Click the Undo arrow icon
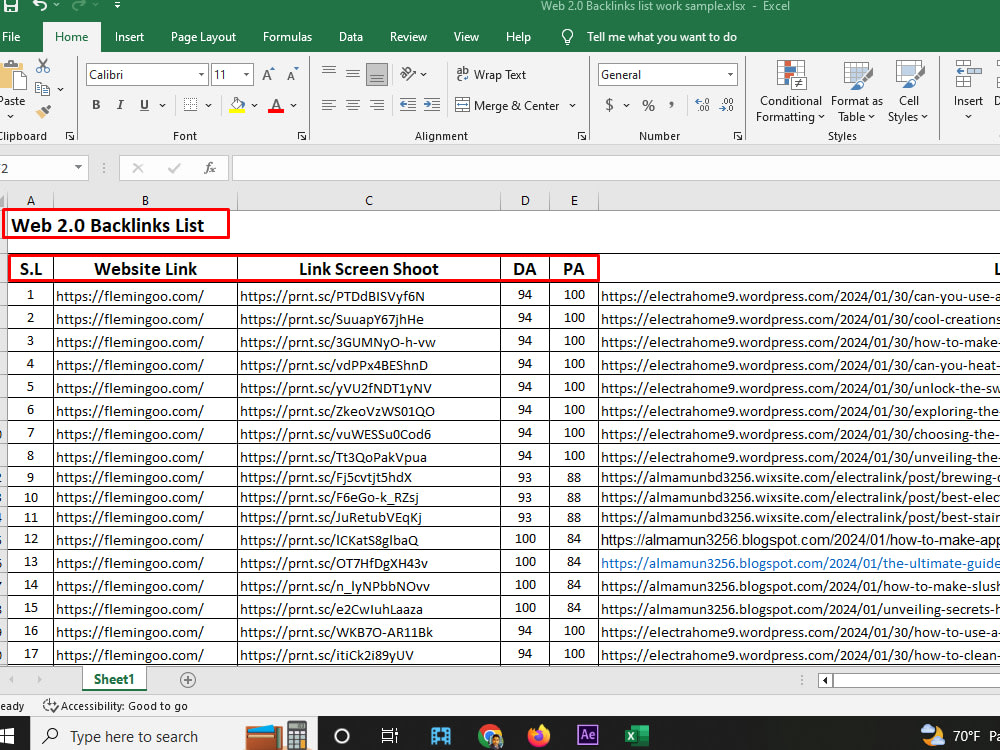The width and height of the screenshot is (1000, 750). point(40,6)
